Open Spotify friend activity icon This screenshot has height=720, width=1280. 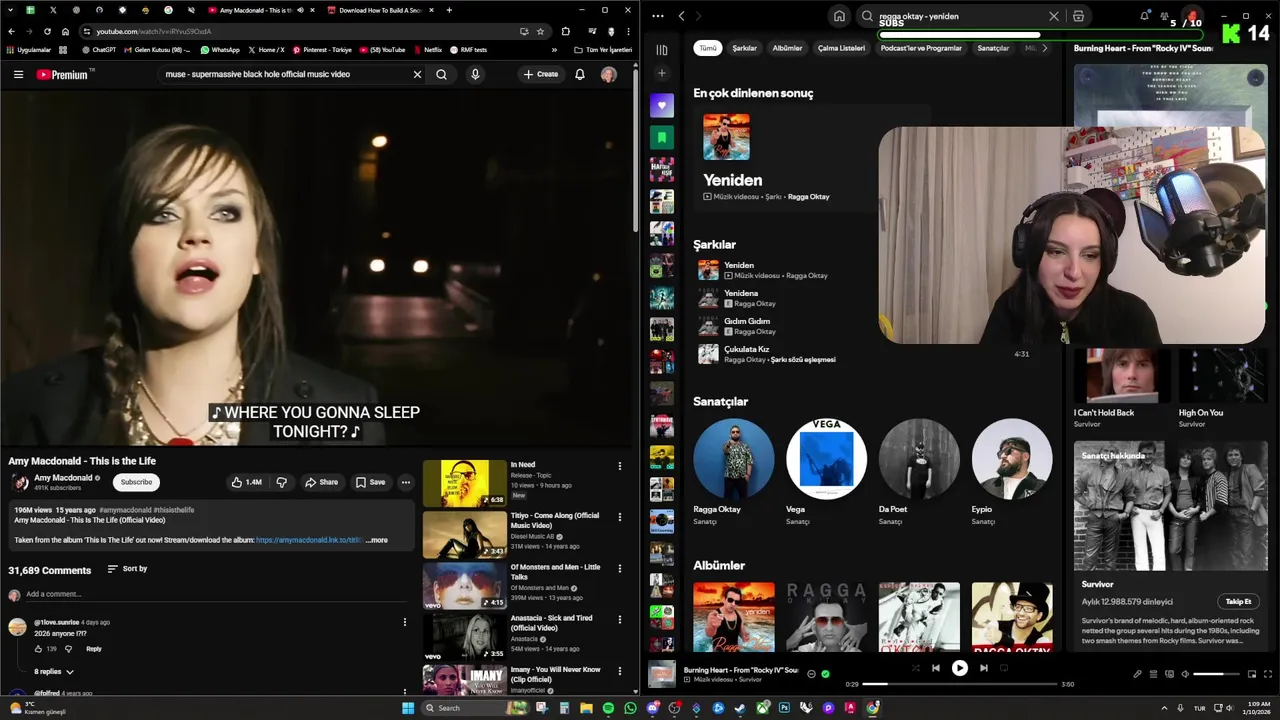1165,16
